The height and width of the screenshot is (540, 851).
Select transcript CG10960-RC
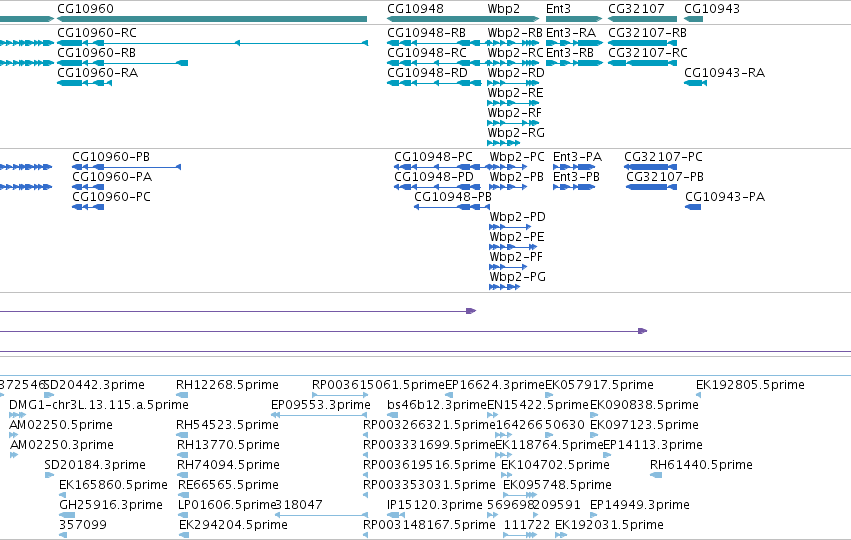click(97, 33)
